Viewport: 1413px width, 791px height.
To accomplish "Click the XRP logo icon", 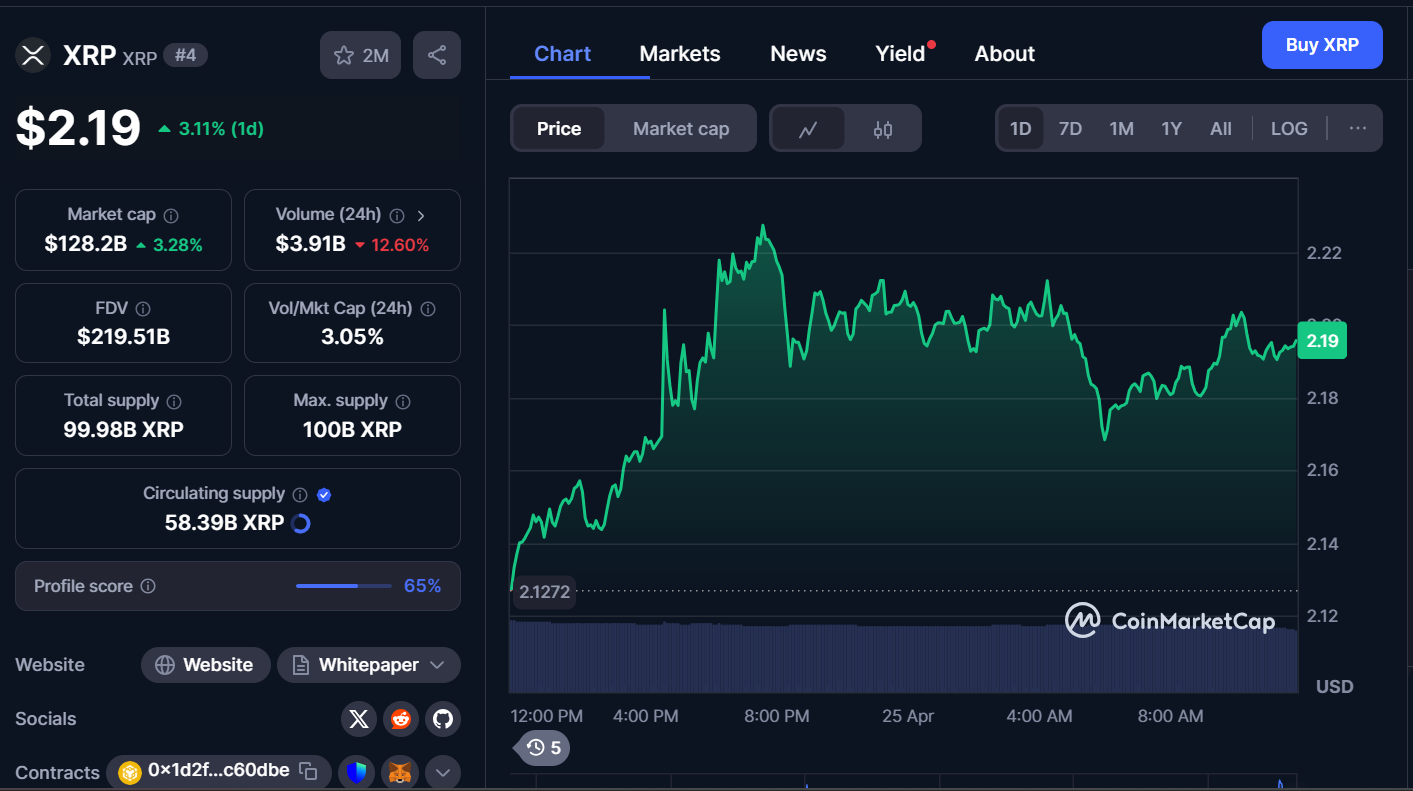I will pos(33,55).
